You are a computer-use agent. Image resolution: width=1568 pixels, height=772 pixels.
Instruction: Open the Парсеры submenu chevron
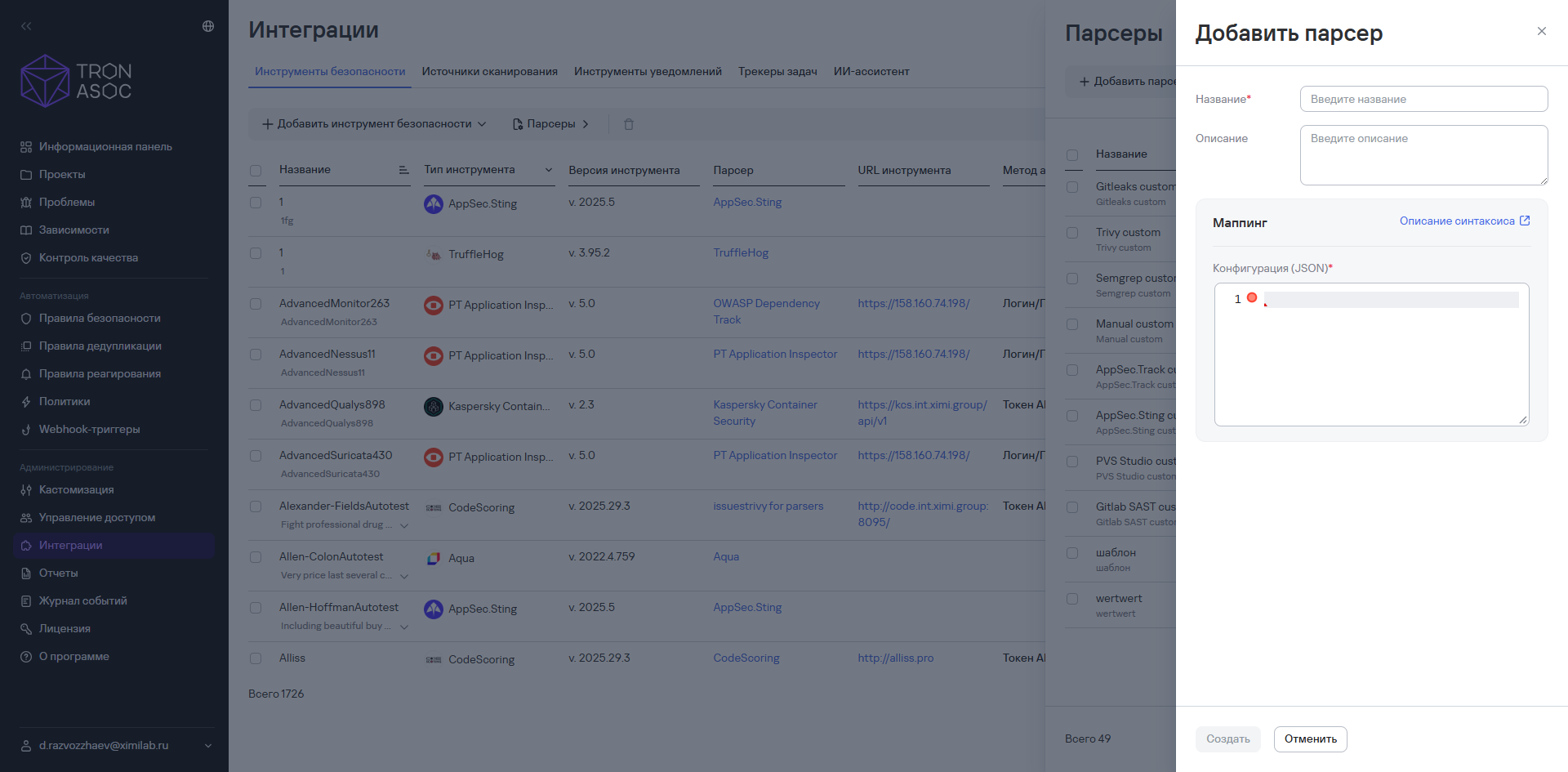click(586, 124)
